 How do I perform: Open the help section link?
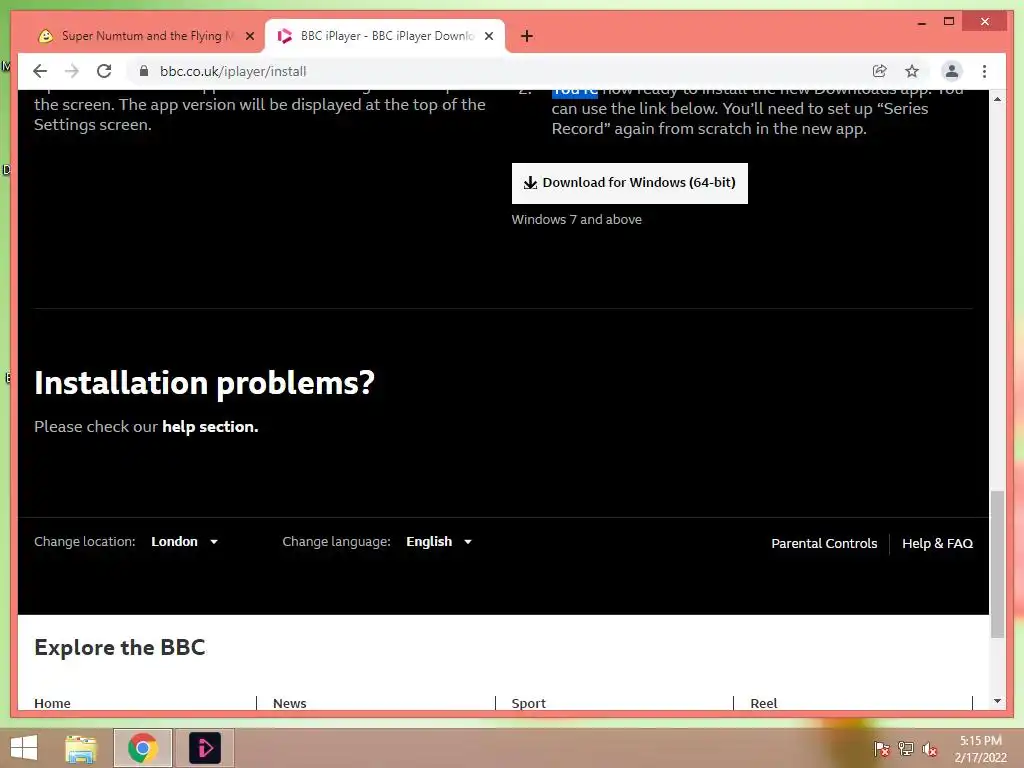click(x=210, y=426)
